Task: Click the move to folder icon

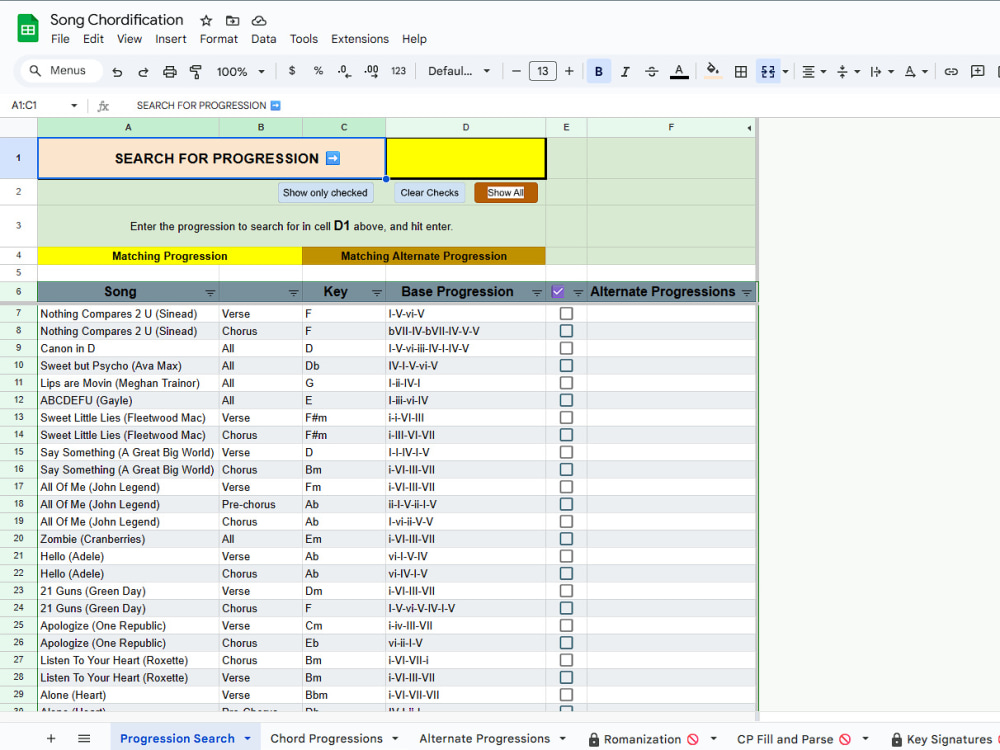Action: 232,20
